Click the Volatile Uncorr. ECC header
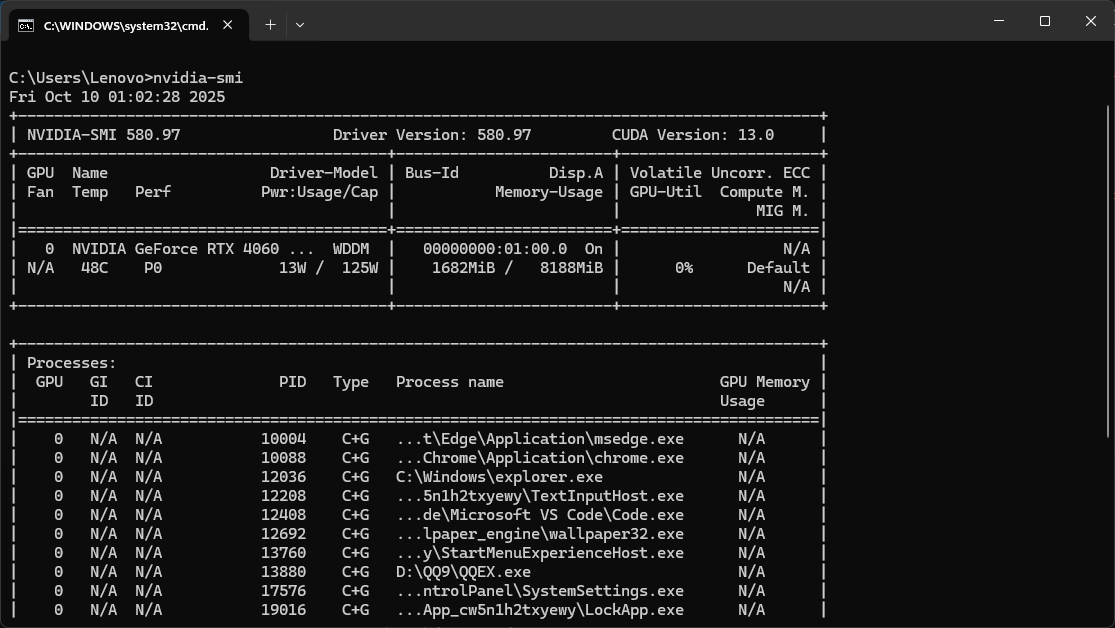Screen dimensions: 1115x628 coord(720,173)
